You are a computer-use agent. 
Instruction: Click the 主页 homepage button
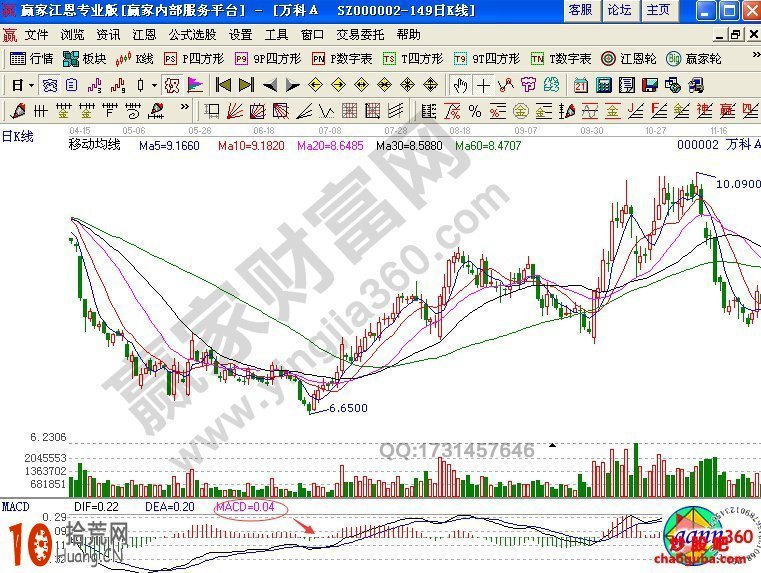(659, 10)
